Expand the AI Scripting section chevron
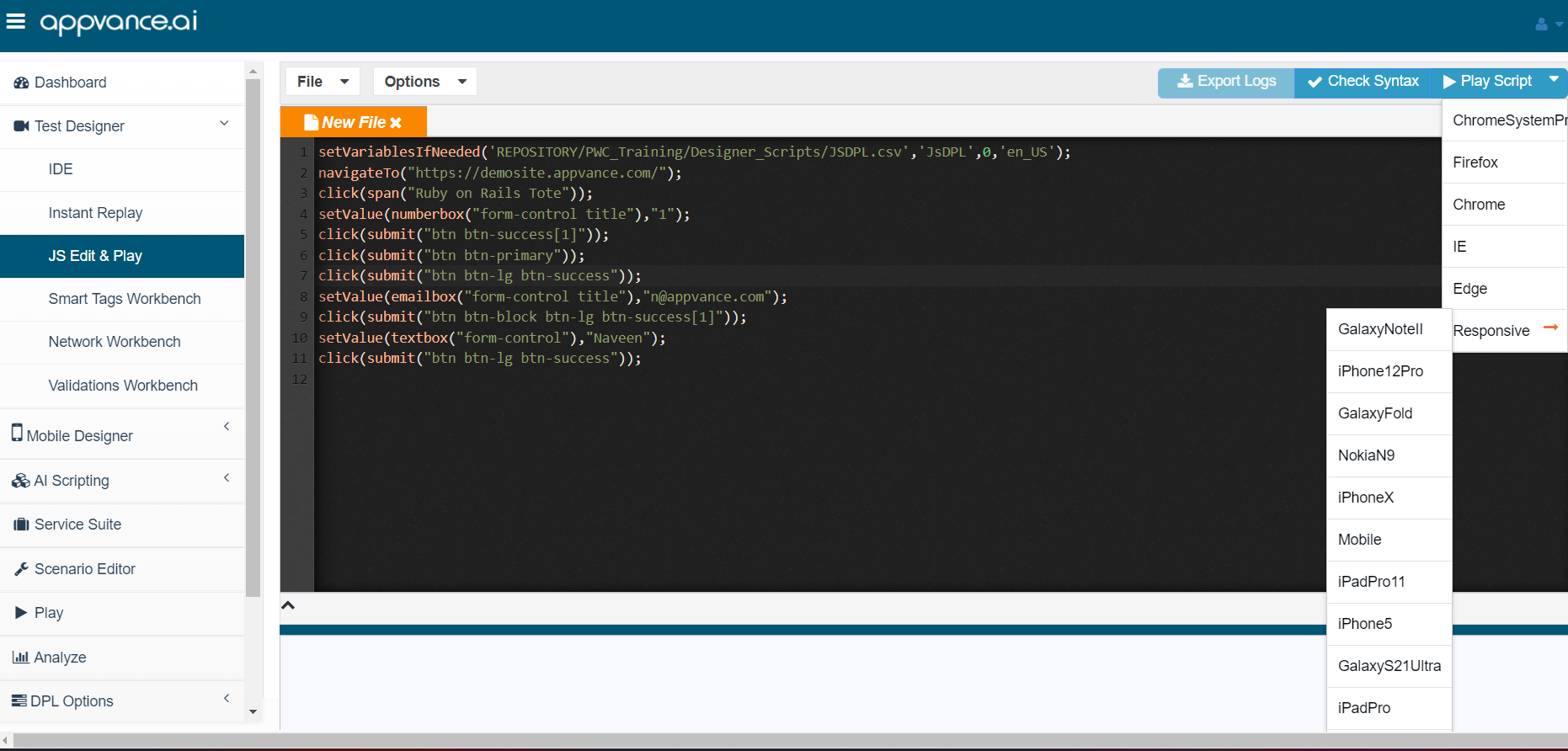The width and height of the screenshot is (1568, 751). click(227, 477)
